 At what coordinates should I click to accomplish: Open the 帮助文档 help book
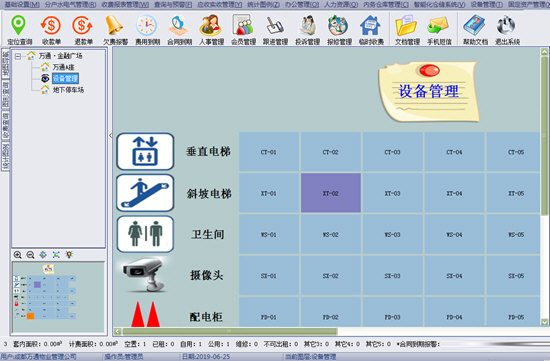[x=475, y=30]
